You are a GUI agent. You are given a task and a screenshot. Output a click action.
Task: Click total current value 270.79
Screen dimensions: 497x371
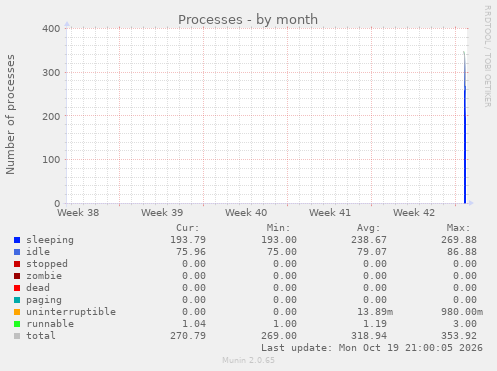click(x=188, y=336)
